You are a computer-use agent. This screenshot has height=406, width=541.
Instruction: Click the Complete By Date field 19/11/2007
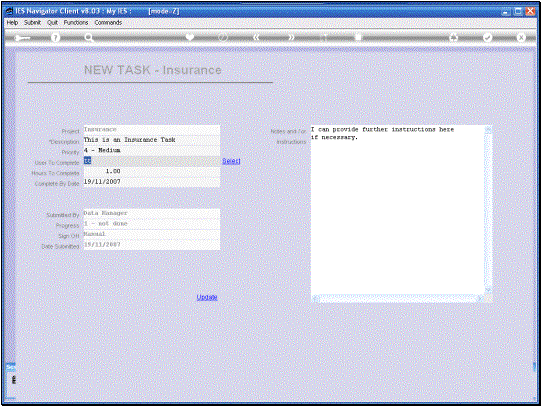151,182
